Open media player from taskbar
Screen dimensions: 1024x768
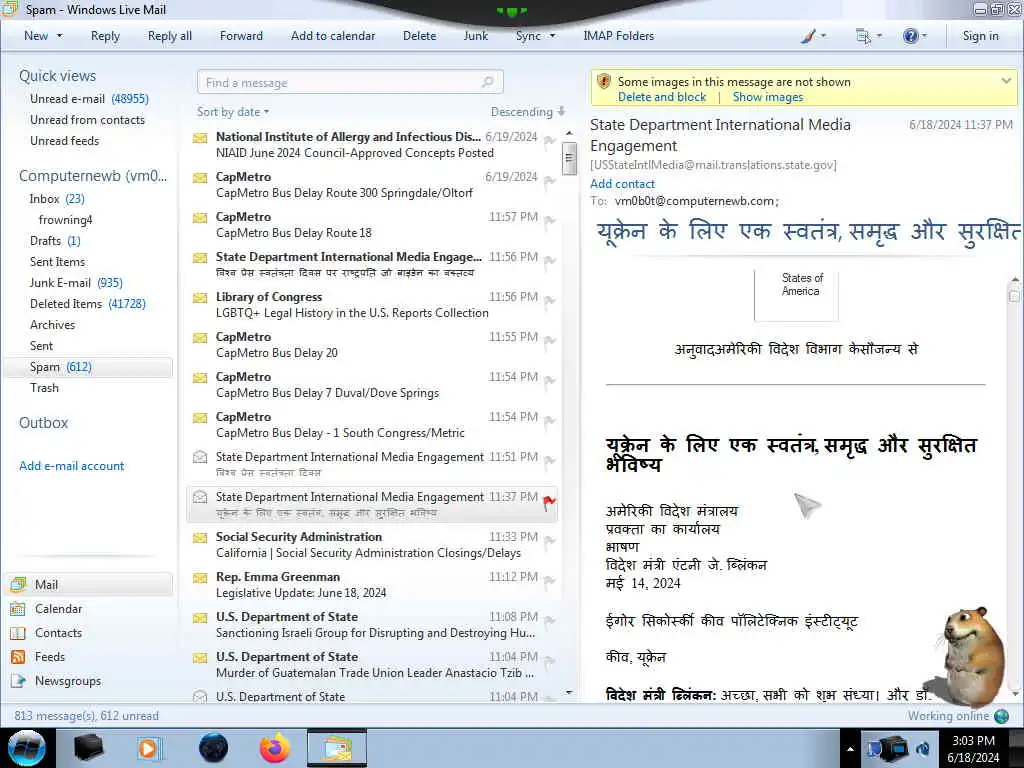pos(149,748)
